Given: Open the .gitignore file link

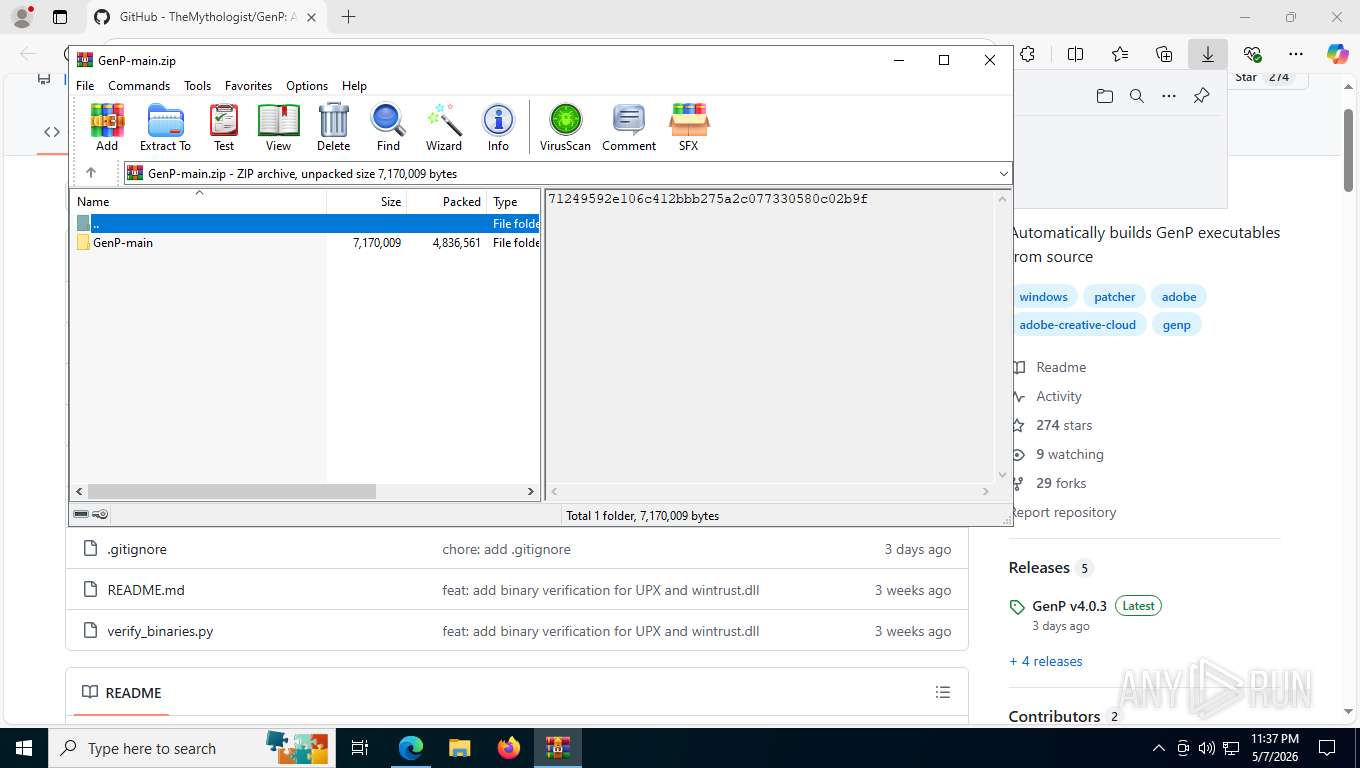Looking at the screenshot, I should coord(137,549).
